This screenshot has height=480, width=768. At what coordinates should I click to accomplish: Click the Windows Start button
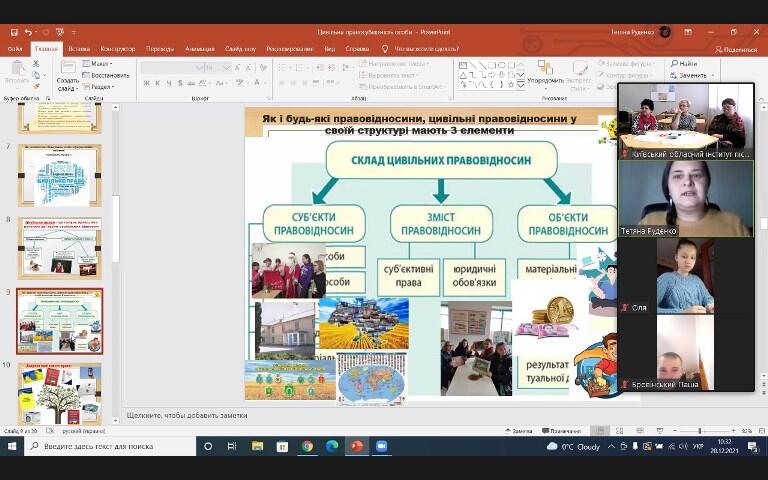tap(12, 446)
